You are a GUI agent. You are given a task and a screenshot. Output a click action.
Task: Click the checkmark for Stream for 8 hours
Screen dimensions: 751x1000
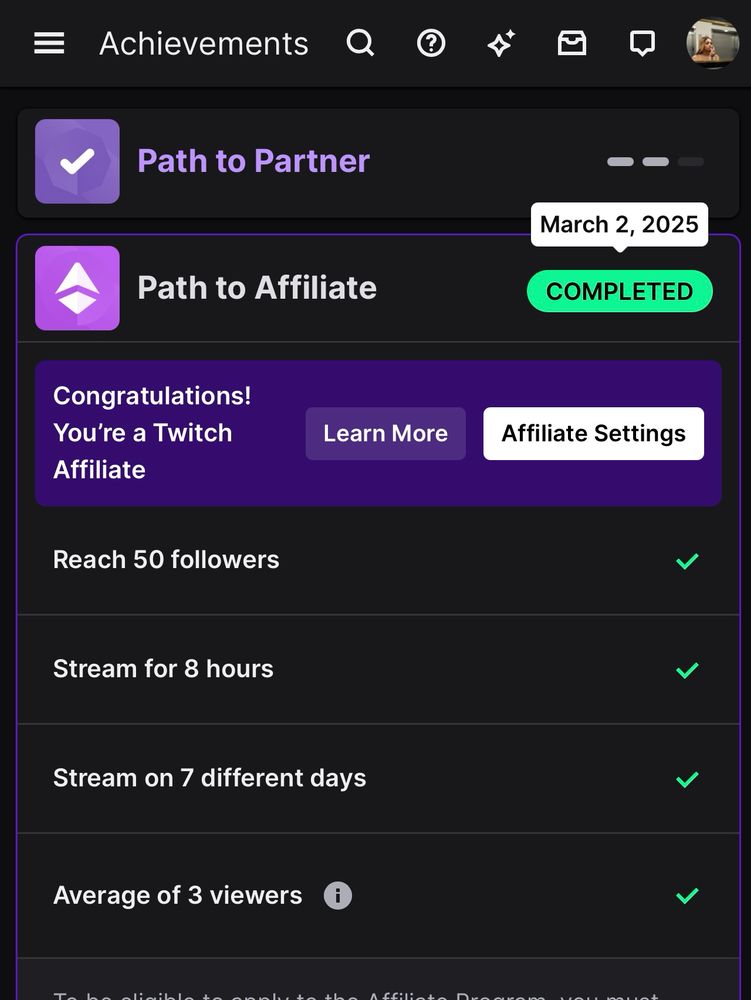687,670
